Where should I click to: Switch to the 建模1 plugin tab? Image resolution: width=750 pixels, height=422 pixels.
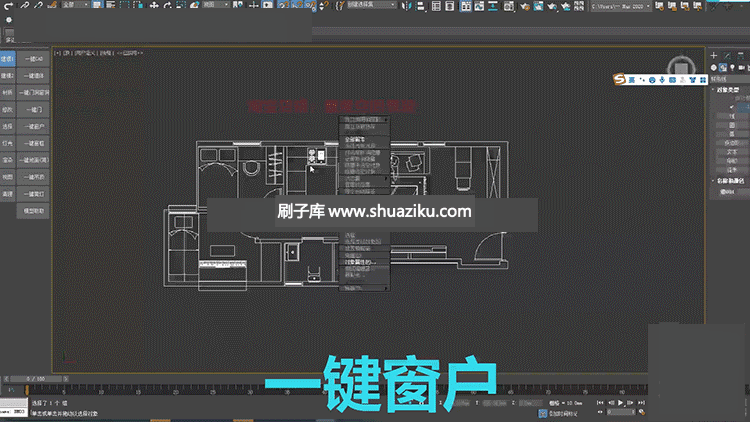[8, 59]
